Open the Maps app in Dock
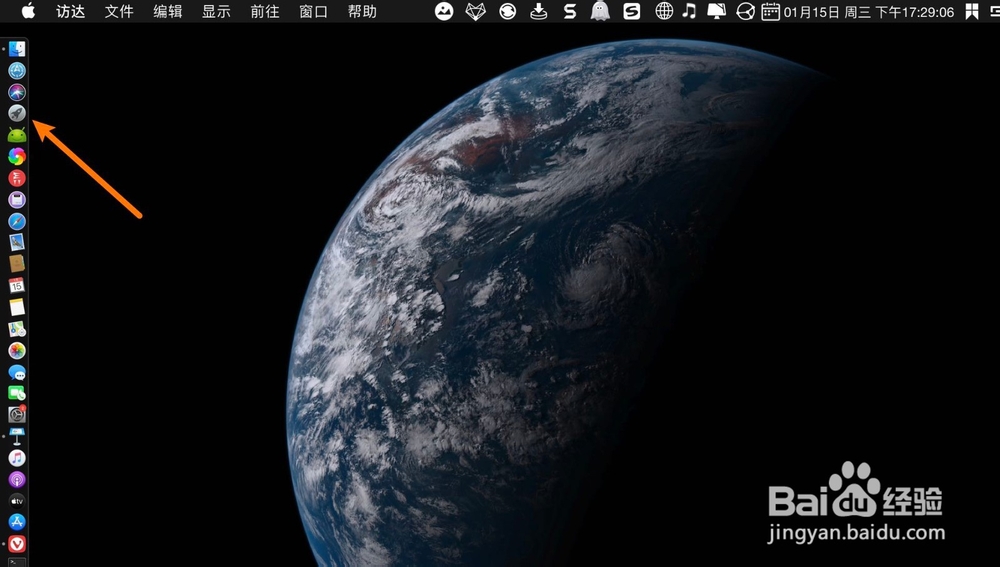 coord(17,329)
